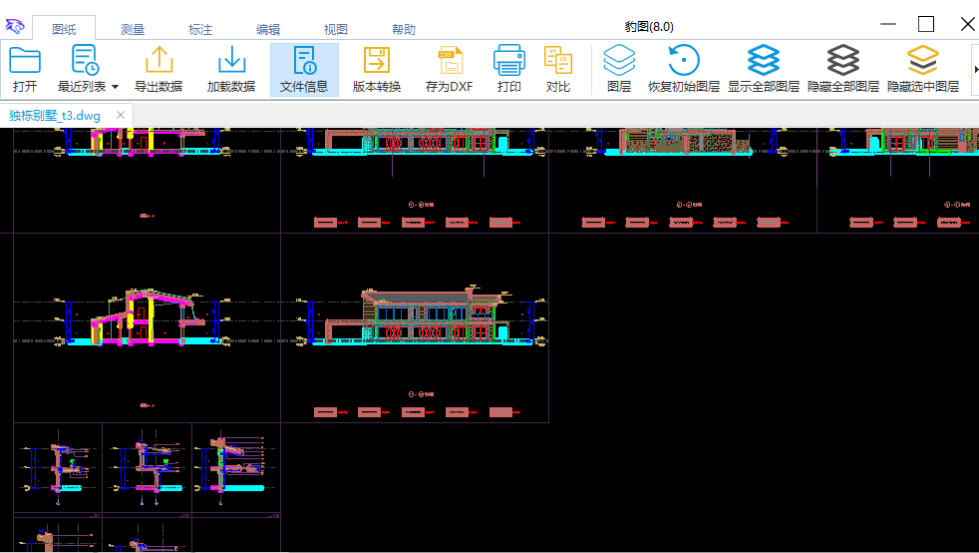Expand toolbar overflow arrow at right edge
Screen dimensions: 979x553
(x=975, y=70)
